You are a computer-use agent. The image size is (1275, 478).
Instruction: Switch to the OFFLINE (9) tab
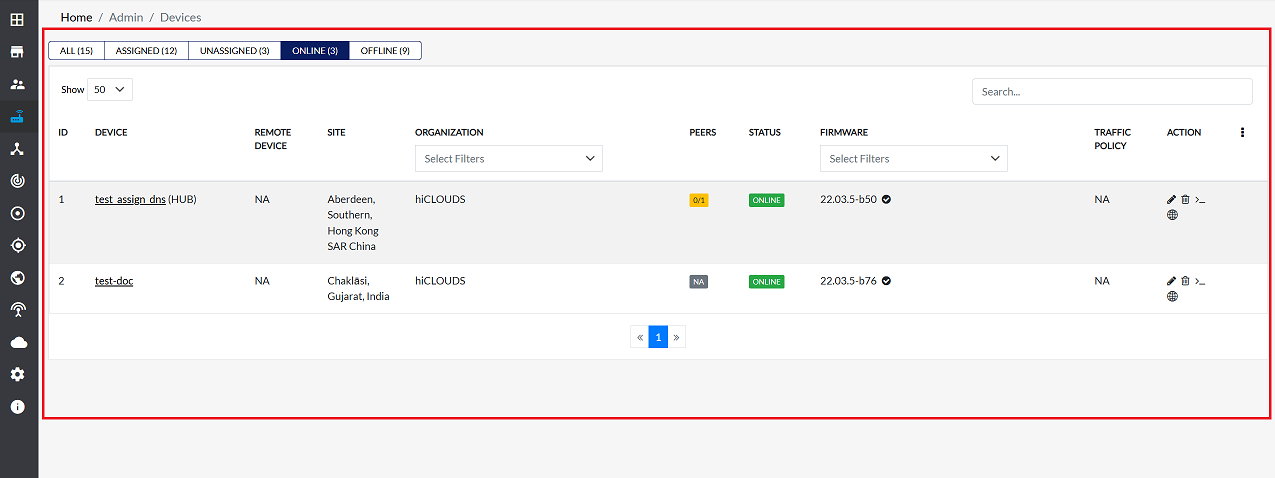[385, 50]
